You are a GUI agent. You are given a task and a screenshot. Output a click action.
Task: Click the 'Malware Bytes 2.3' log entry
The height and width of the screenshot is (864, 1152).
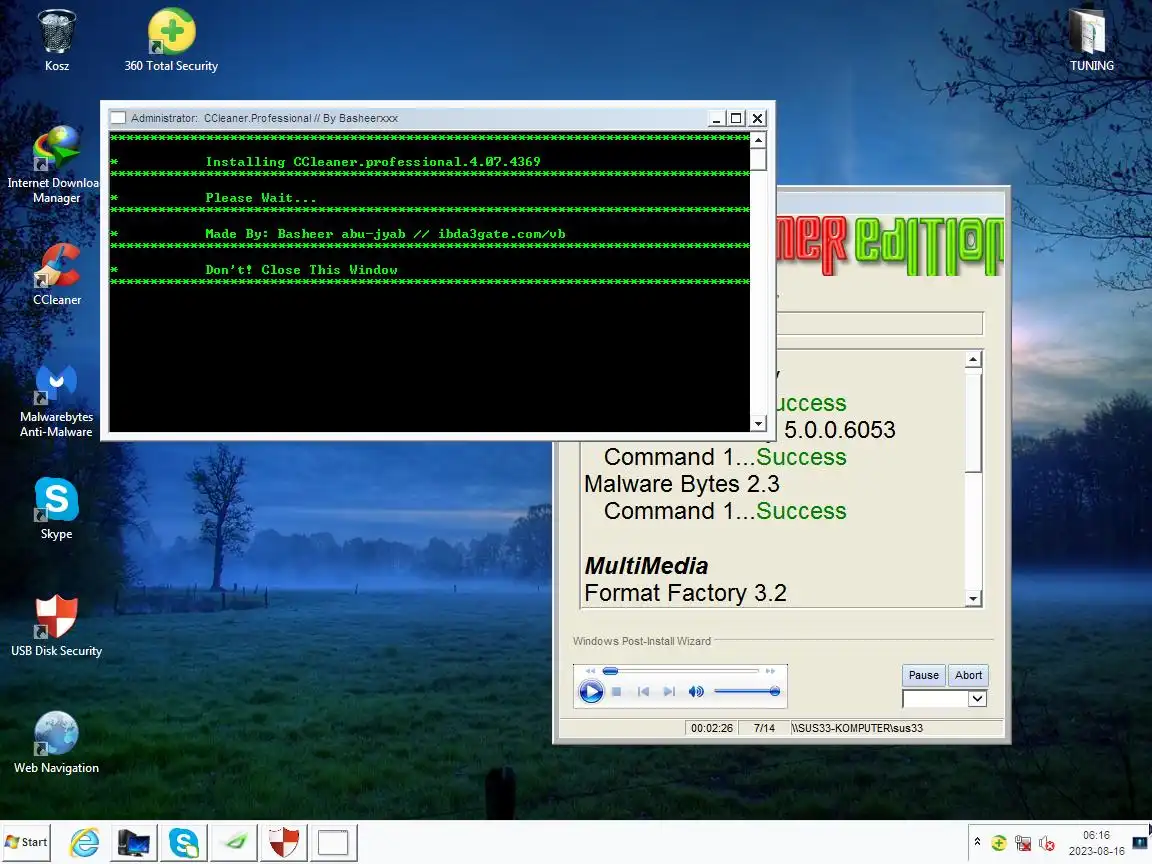tap(682, 484)
